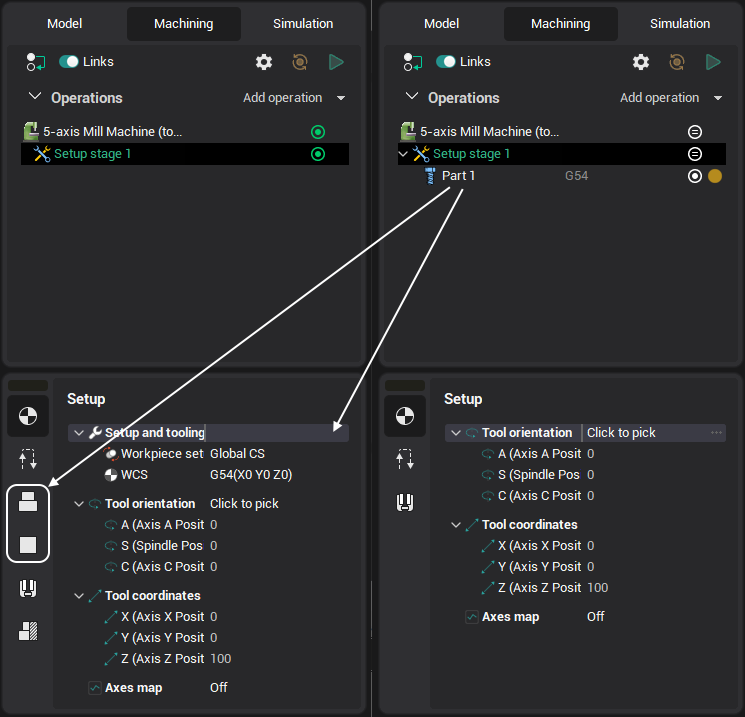745x717 pixels.
Task: Switch to the Model tab in right panel
Action: pos(441,23)
